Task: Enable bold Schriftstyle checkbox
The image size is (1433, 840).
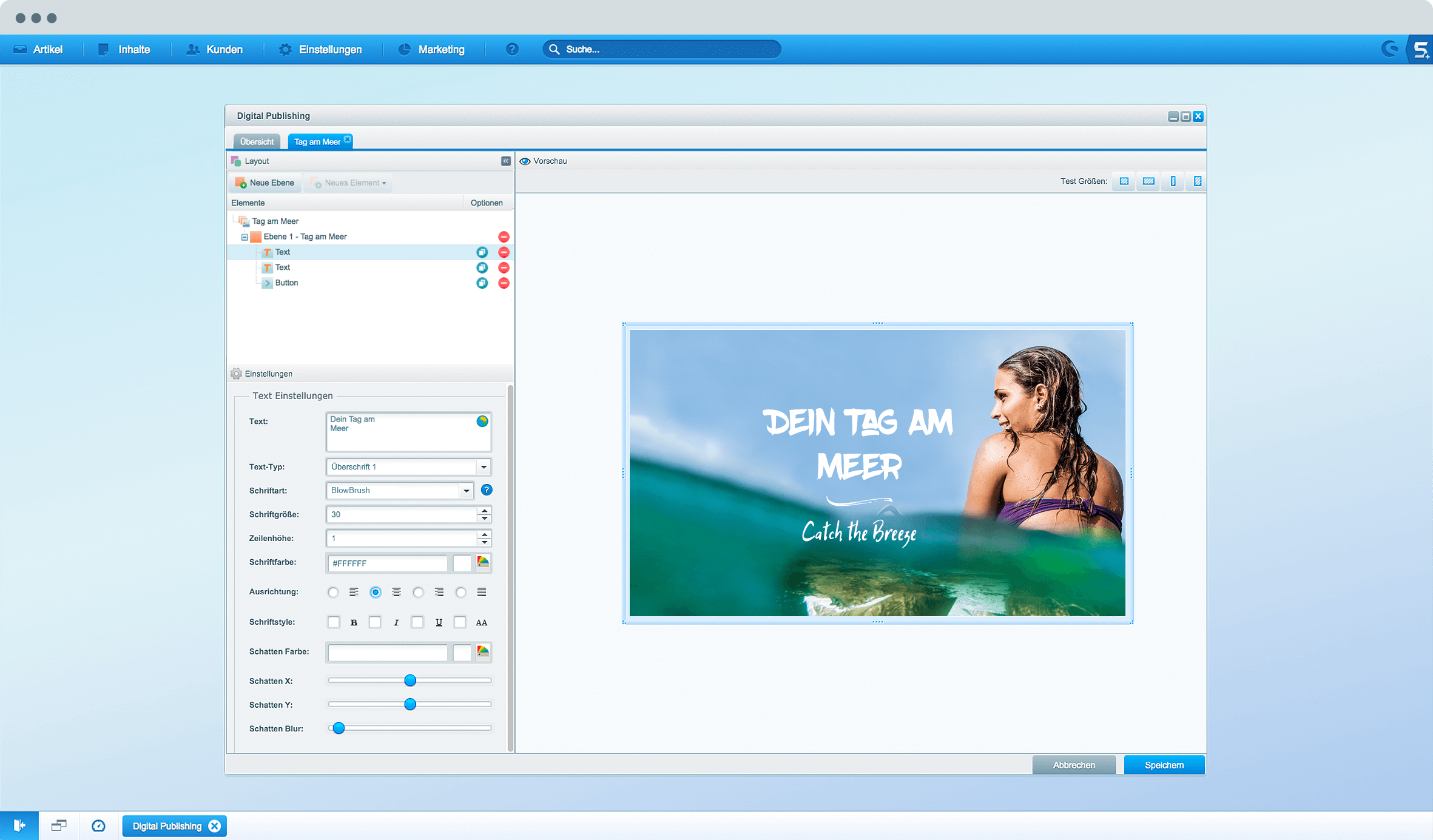Action: coord(334,622)
